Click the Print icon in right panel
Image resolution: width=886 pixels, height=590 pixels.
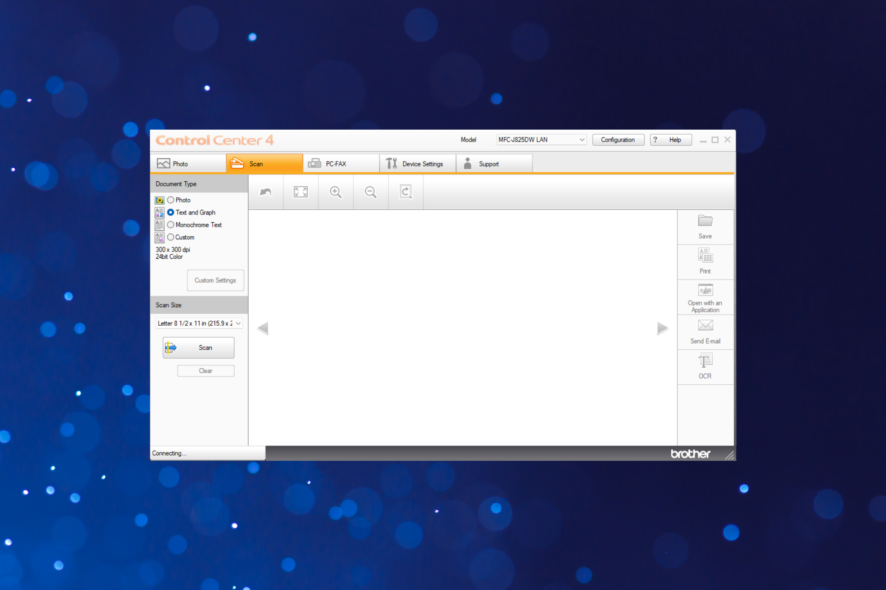[x=705, y=255]
